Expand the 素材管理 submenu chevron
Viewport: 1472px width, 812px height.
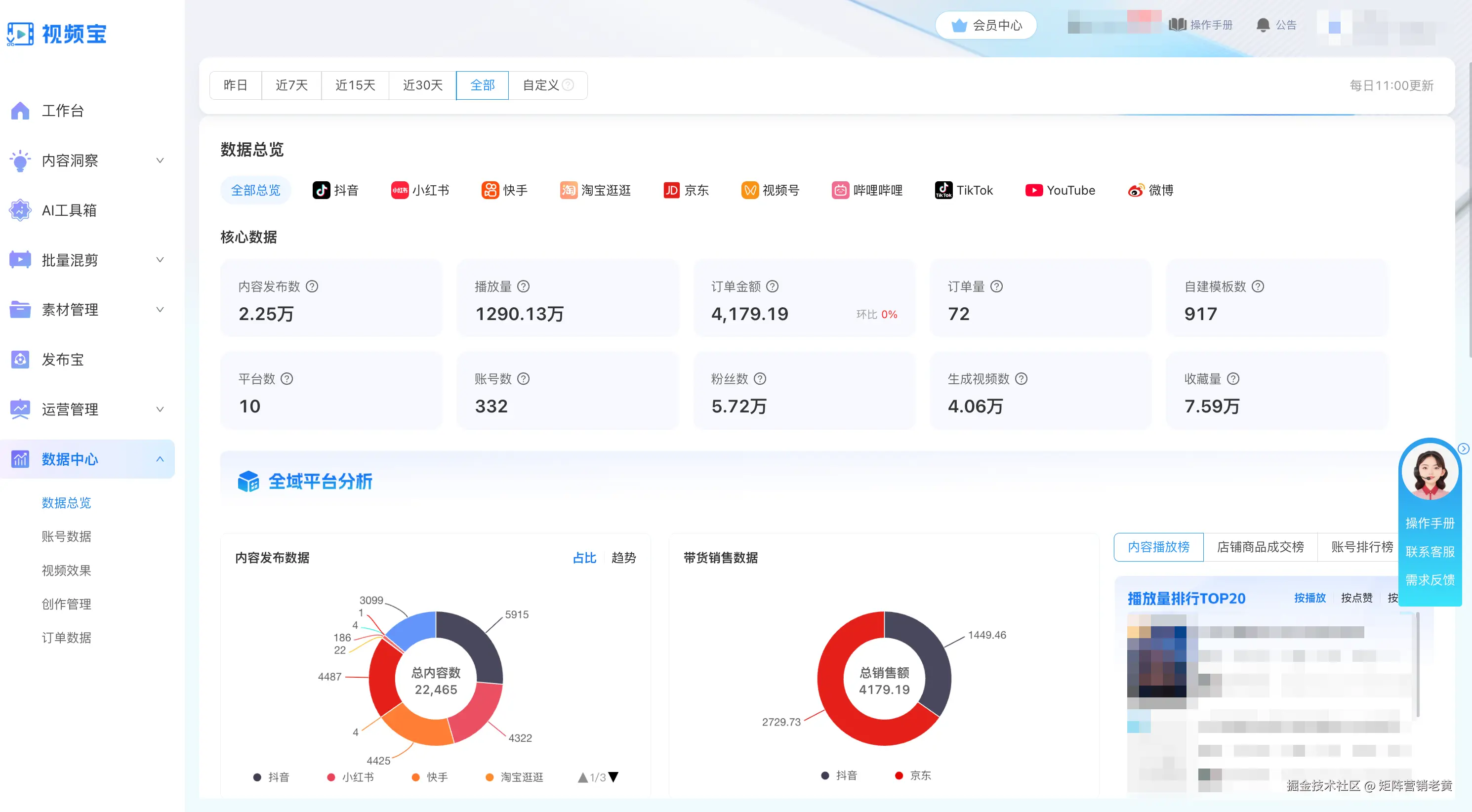(160, 310)
